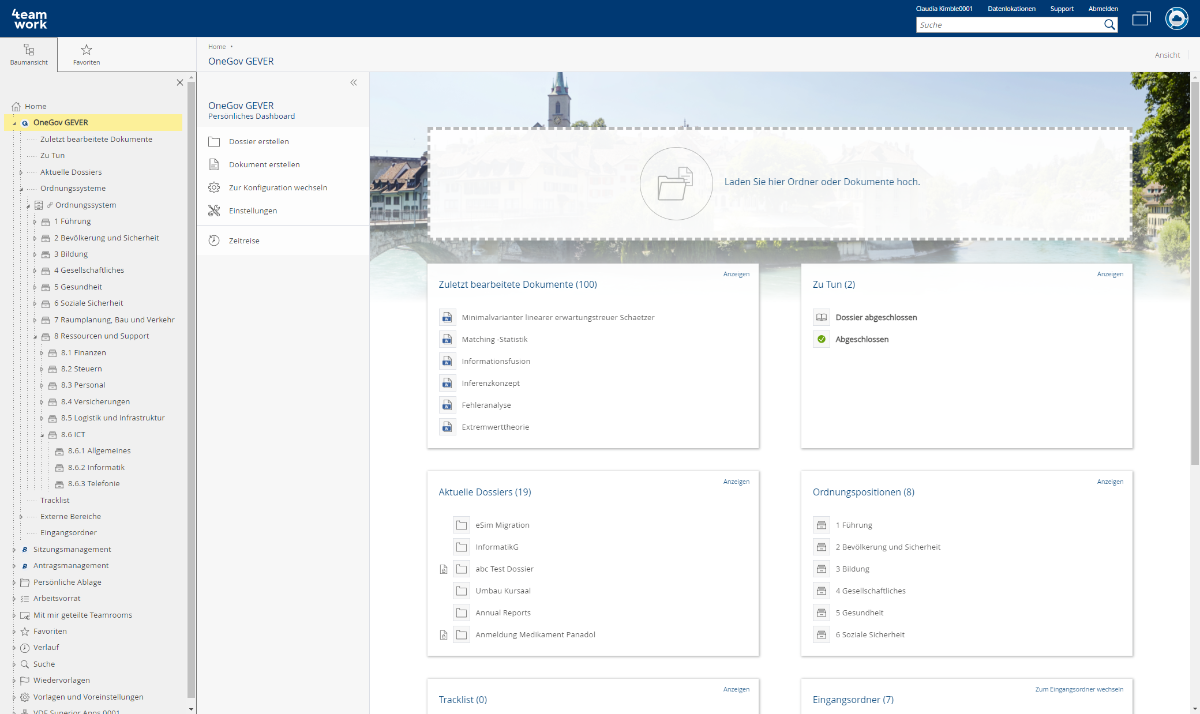The height and width of the screenshot is (714, 1200).
Task: Click Anzeigen on Ordnungspositionen
Action: (x=1110, y=481)
